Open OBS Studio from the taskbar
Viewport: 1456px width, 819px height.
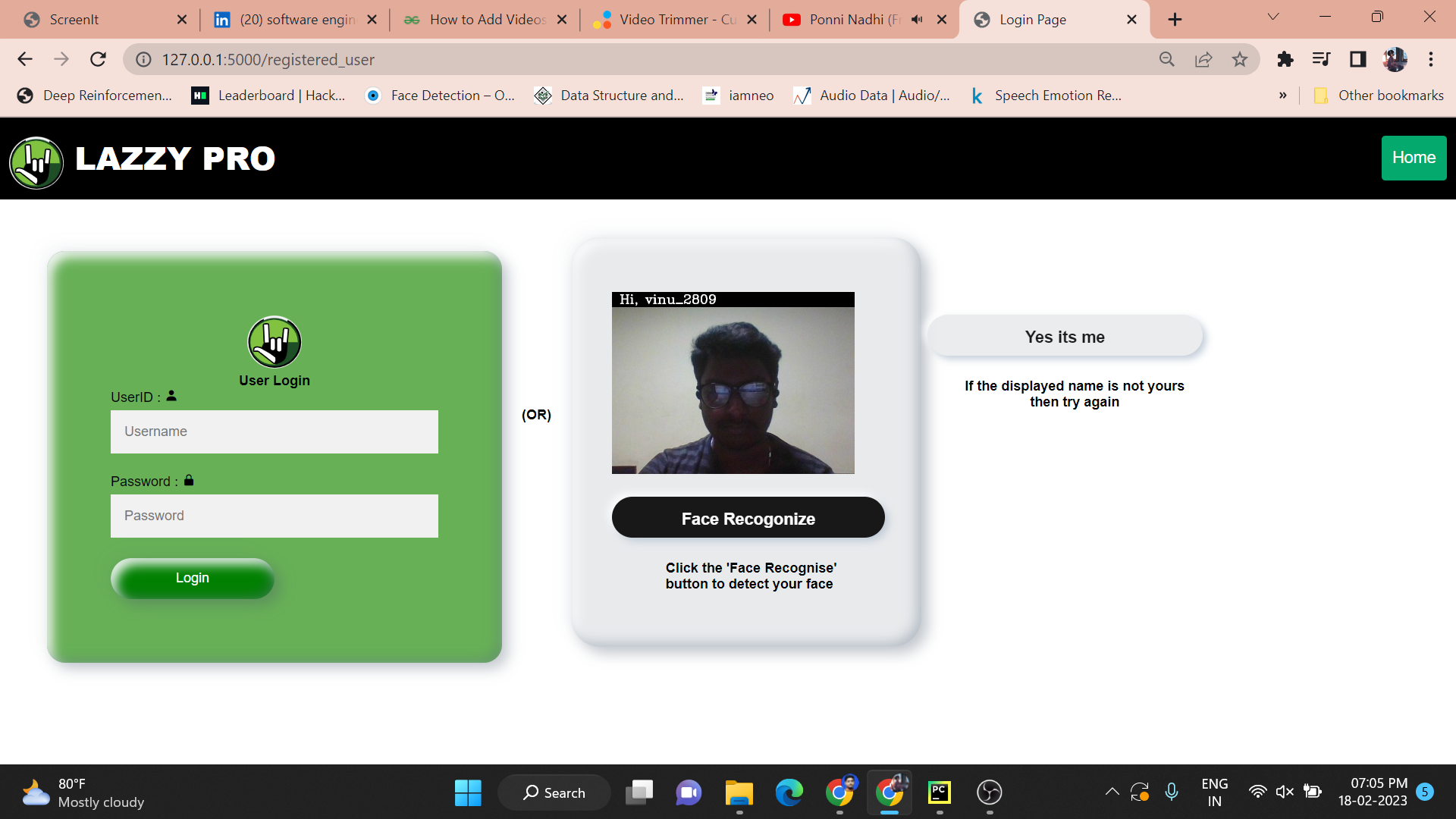[990, 792]
